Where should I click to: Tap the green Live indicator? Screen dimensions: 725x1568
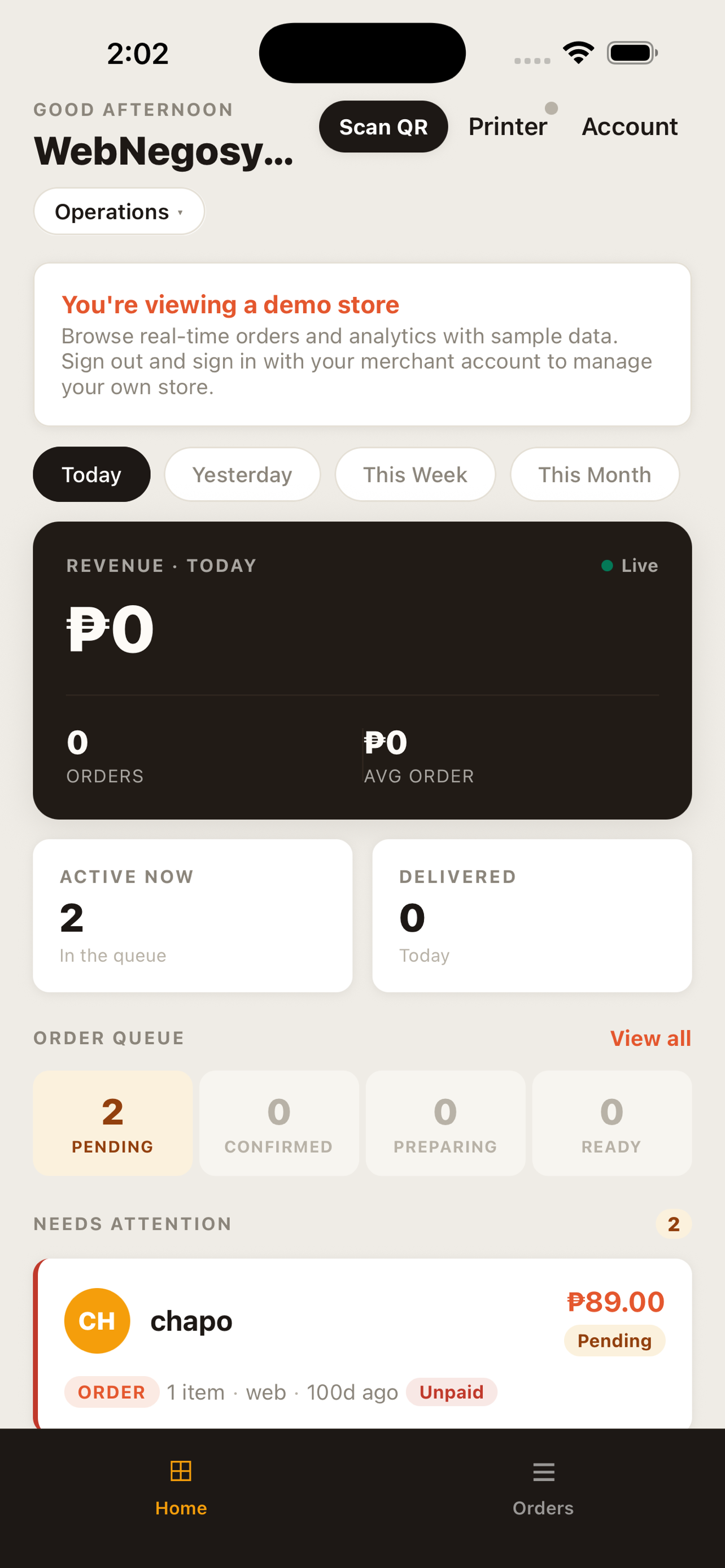pos(606,566)
